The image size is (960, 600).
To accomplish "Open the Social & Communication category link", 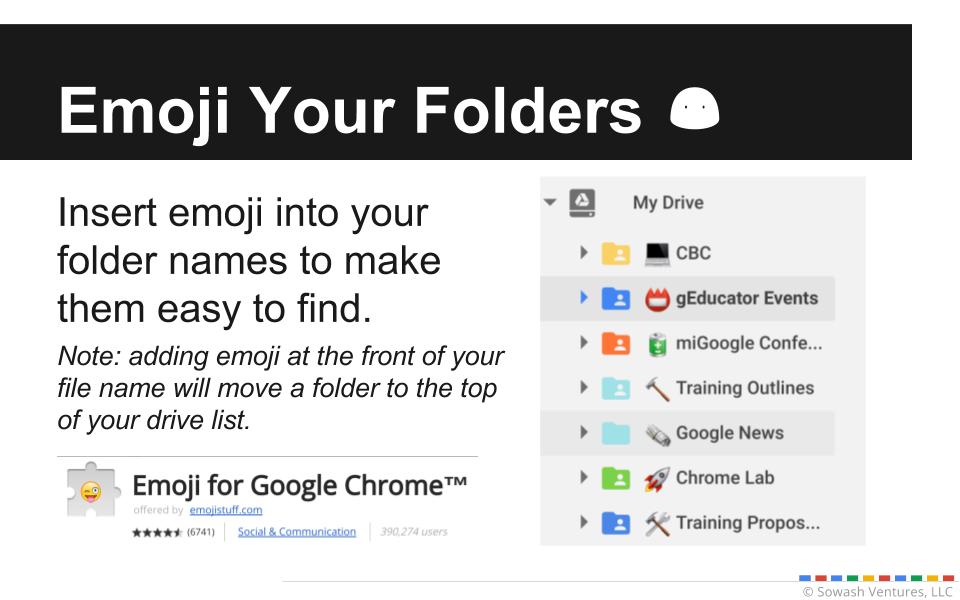I will point(296,531).
